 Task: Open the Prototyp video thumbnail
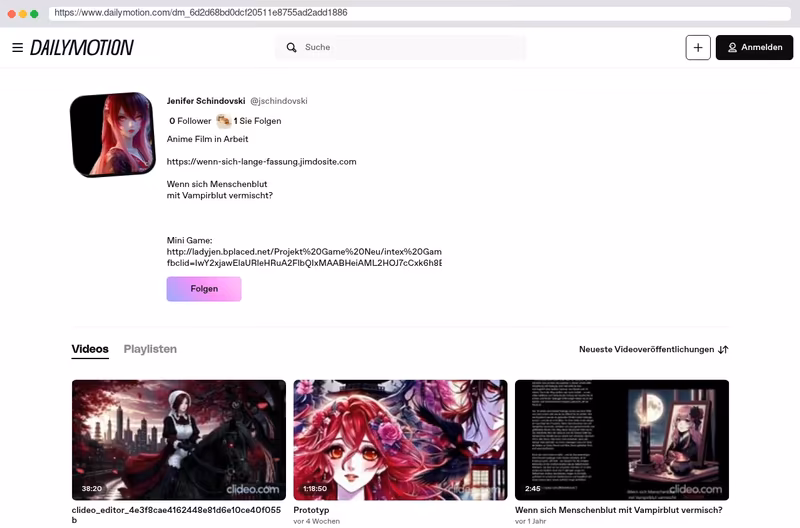pyautogui.click(x=401, y=440)
